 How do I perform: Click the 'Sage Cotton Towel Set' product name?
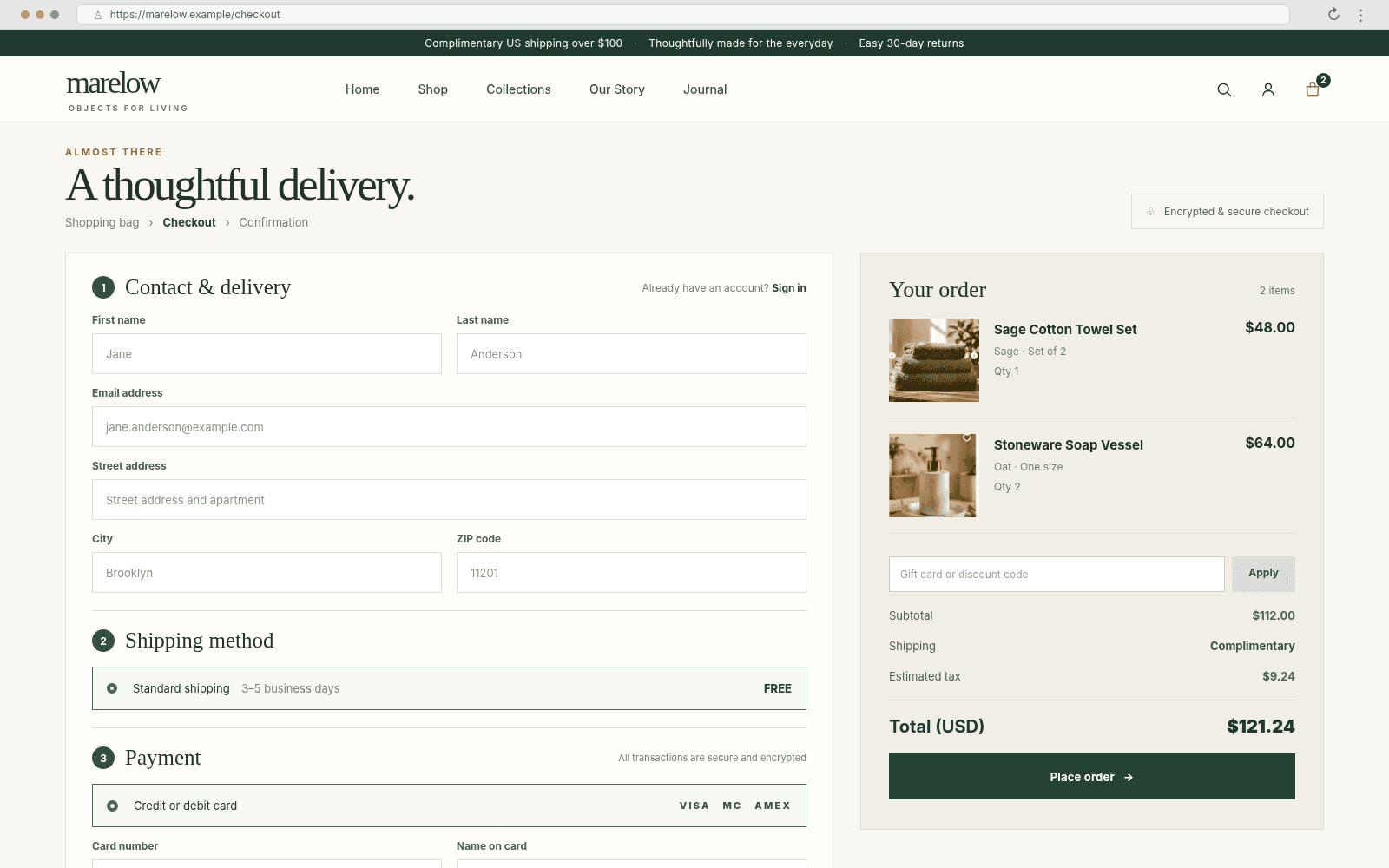(1065, 330)
